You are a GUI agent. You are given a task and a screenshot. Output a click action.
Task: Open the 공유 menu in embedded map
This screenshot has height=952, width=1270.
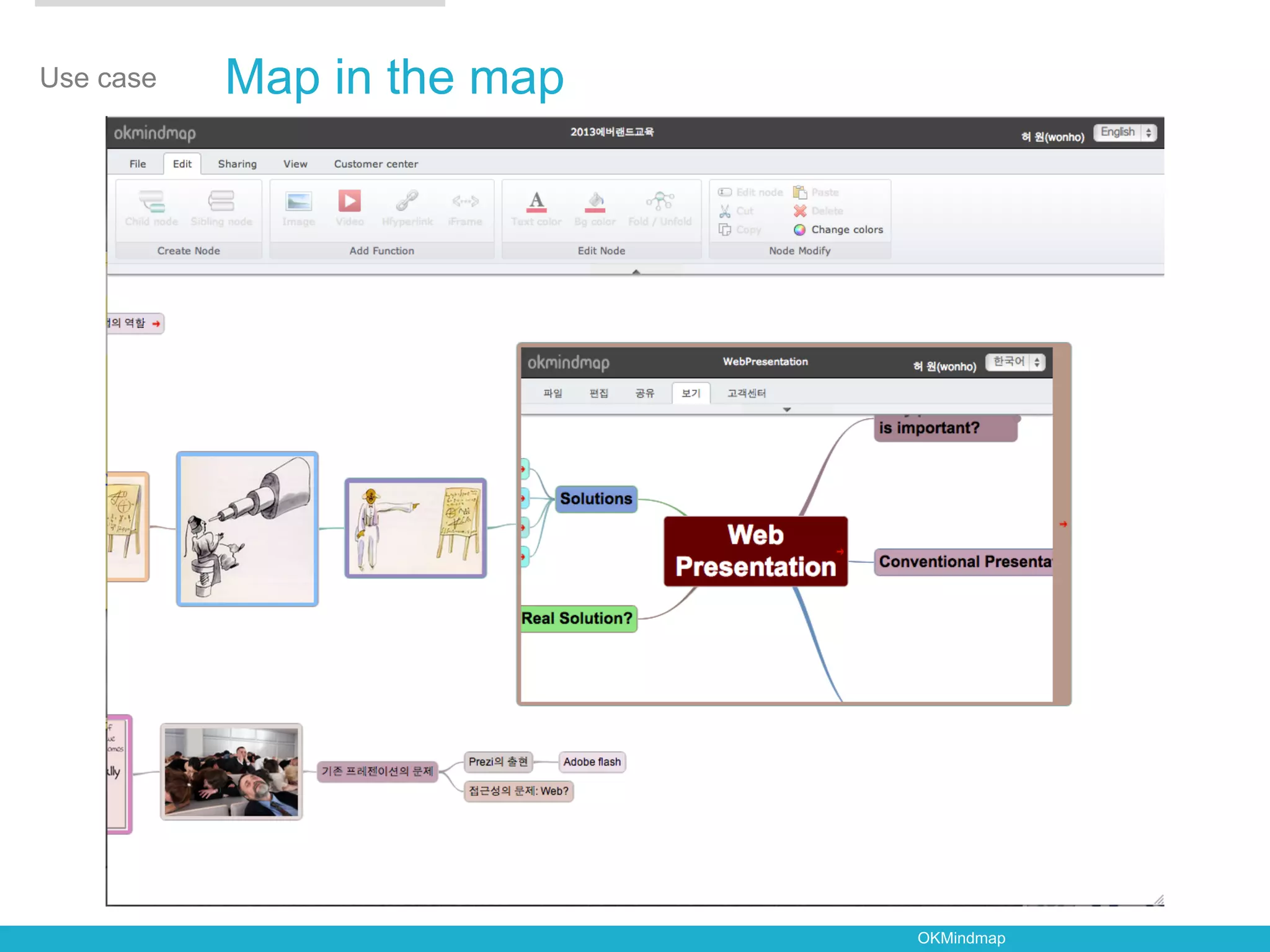click(x=644, y=393)
